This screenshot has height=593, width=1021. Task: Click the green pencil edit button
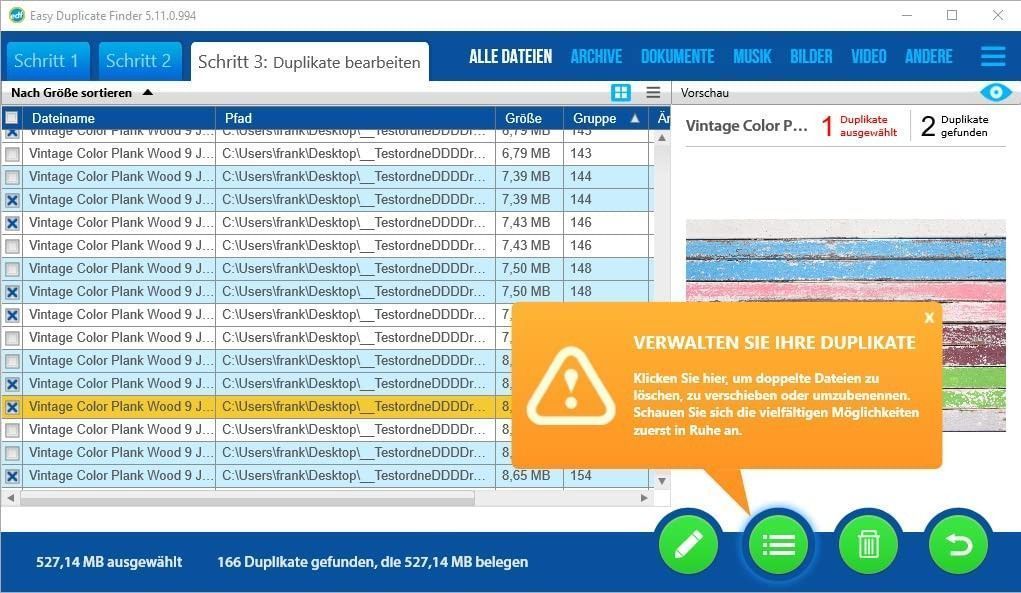tap(689, 545)
